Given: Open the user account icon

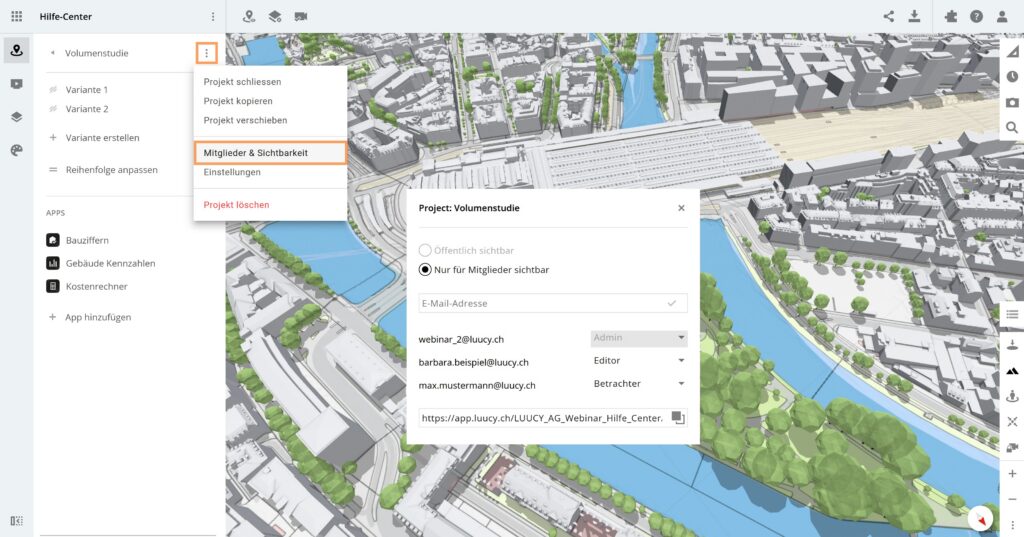Looking at the screenshot, I should [x=1002, y=16].
